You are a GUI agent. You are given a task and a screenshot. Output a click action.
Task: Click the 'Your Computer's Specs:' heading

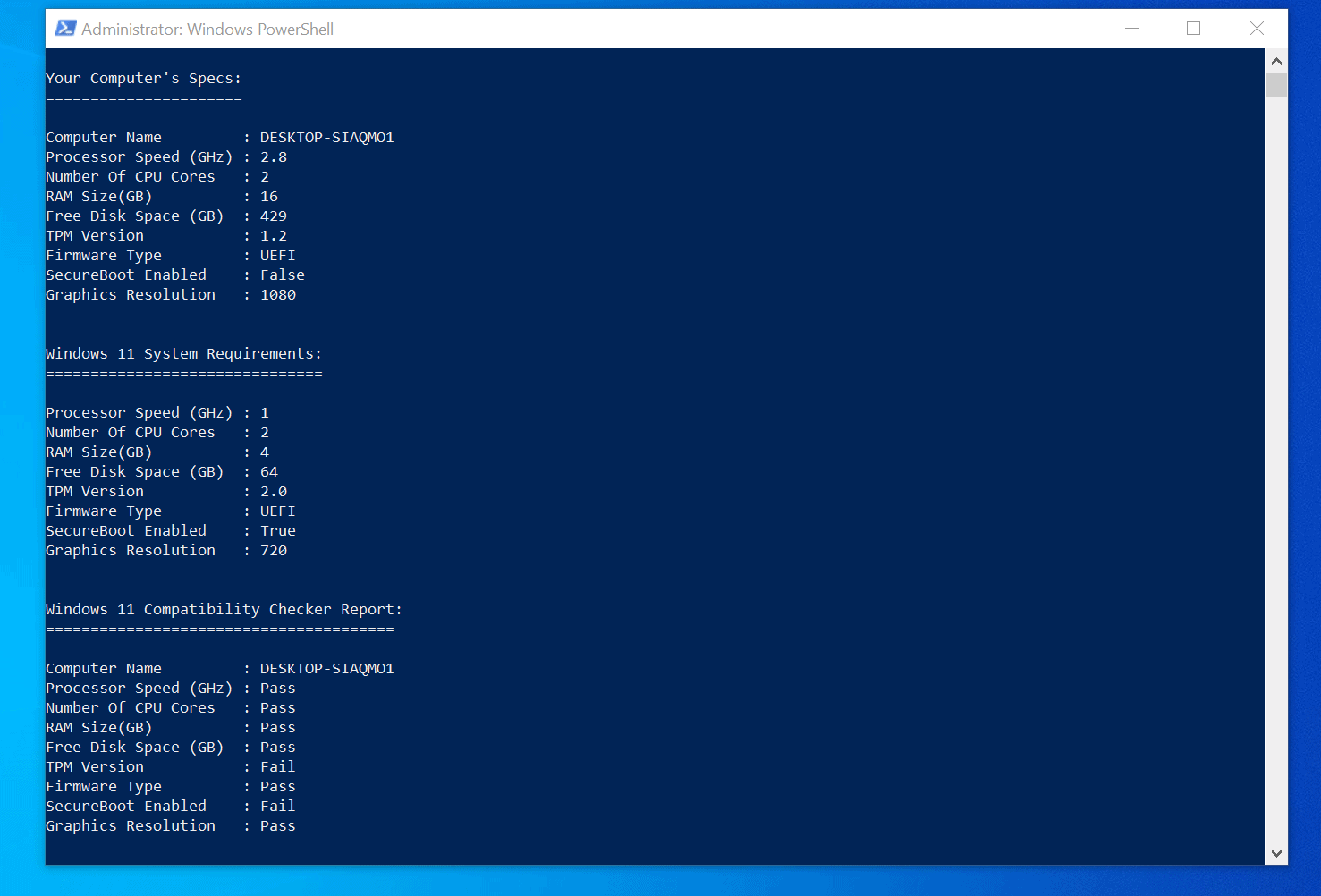(x=143, y=79)
